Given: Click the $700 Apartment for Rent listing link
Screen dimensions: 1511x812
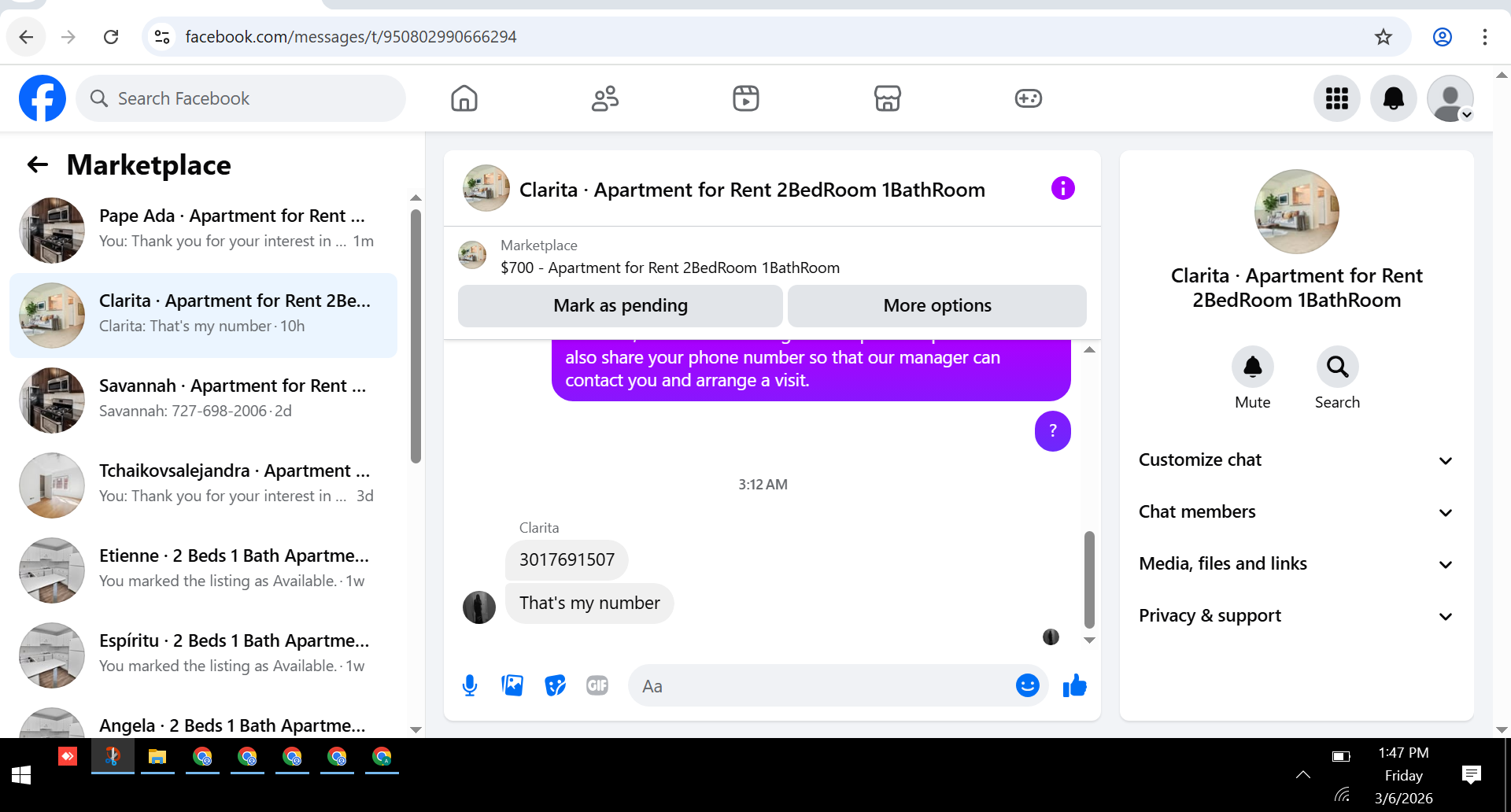Looking at the screenshot, I should tap(670, 268).
